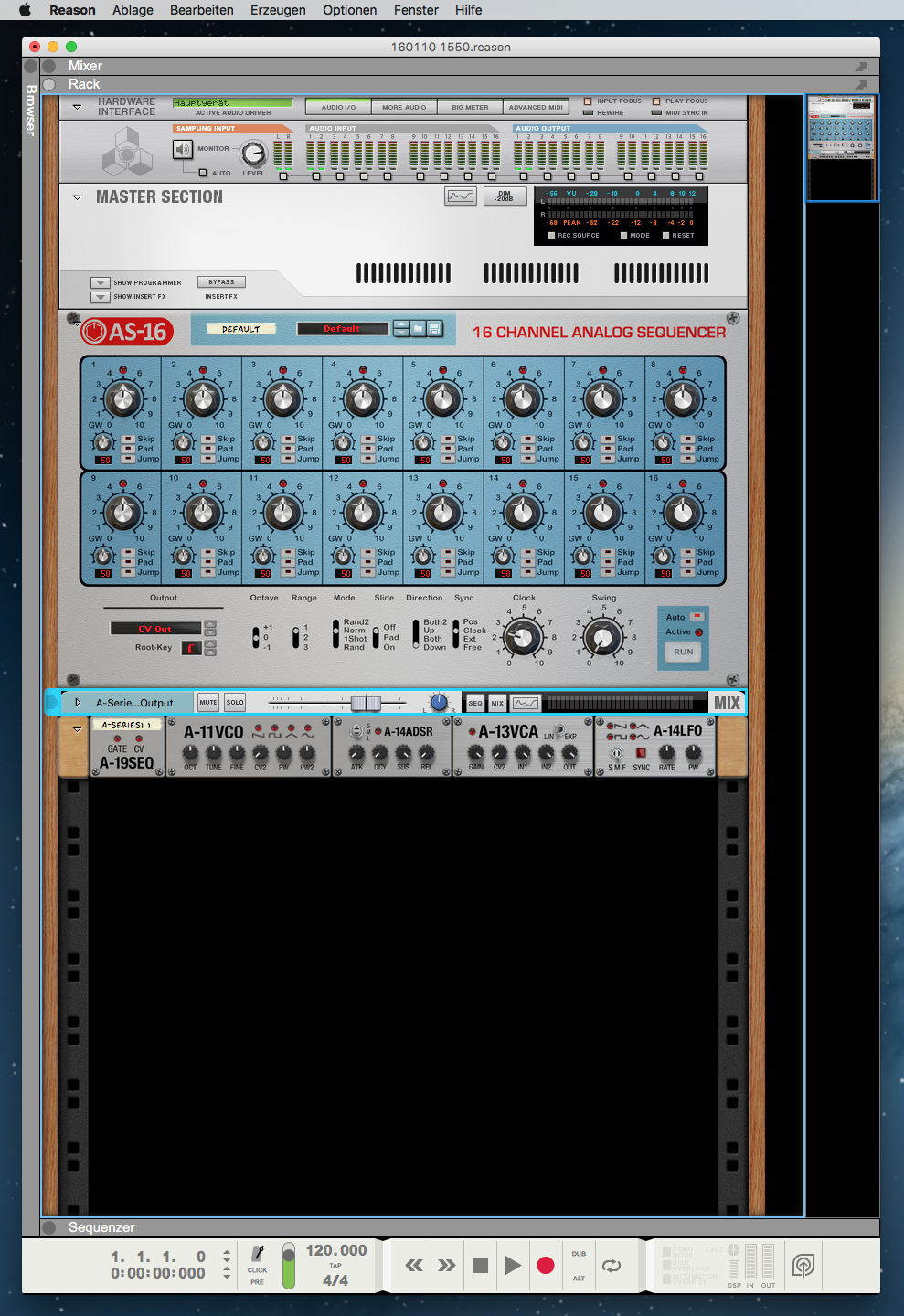The image size is (904, 1316).
Task: Open the Erzeugen menu
Action: coord(278,10)
